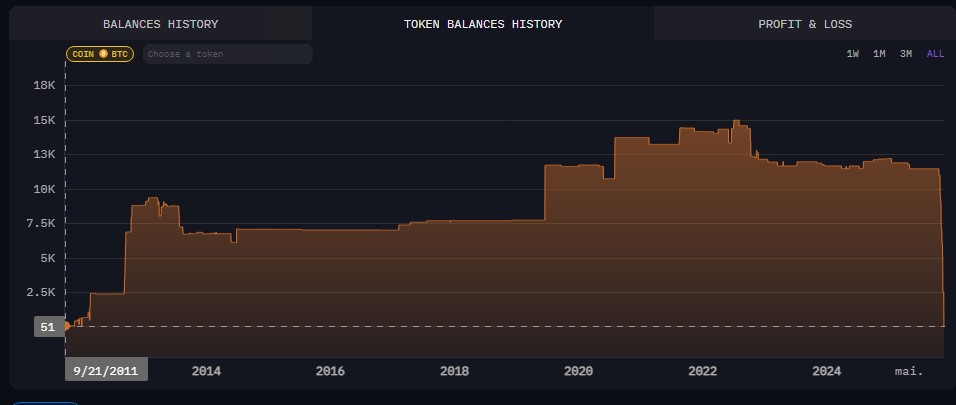Open the Profit & Loss tab

click(804, 24)
